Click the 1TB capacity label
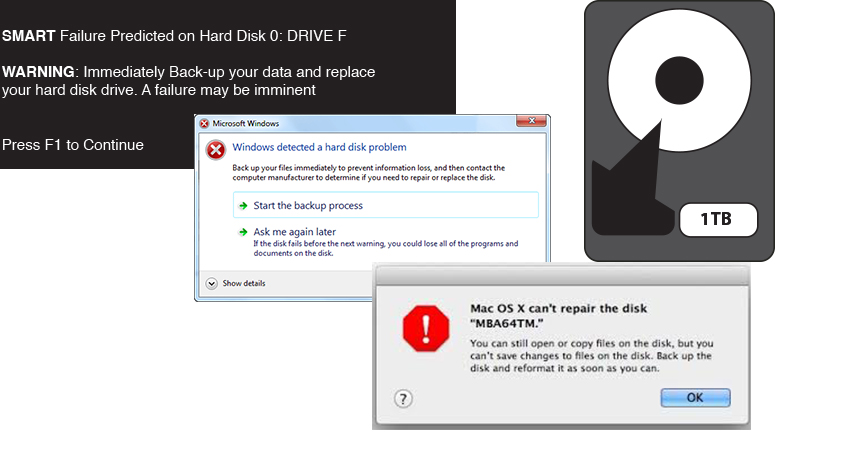Image resolution: width=849 pixels, height=450 pixels. 718,219
